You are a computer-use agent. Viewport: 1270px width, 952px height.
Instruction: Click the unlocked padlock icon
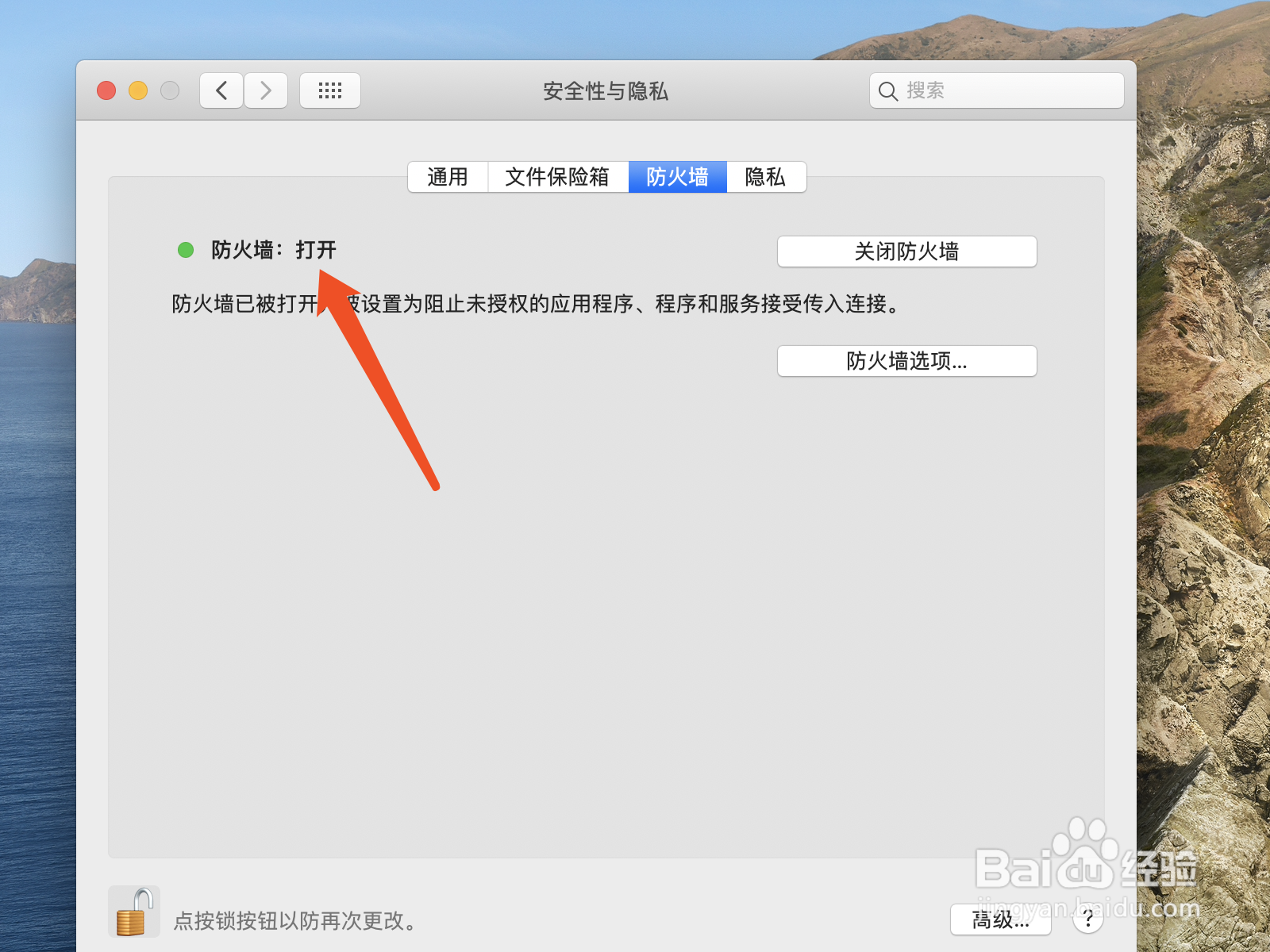(x=134, y=912)
